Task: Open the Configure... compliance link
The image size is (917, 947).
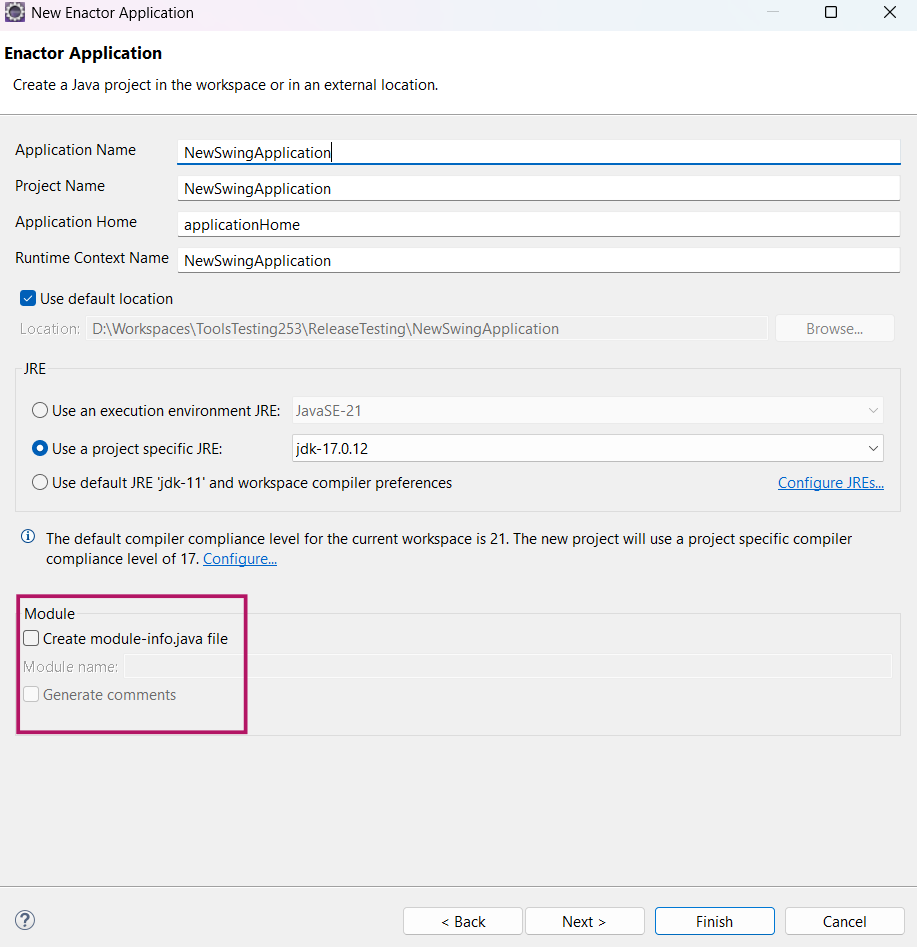Action: coord(240,559)
